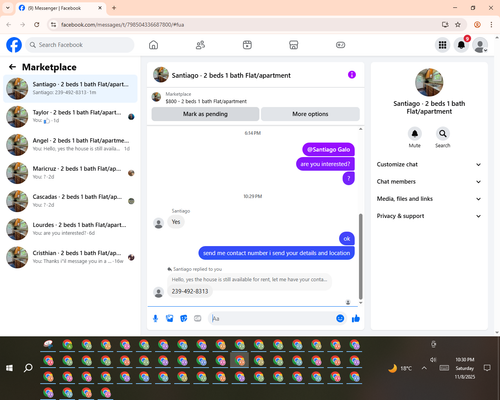
Task: Open the account profile menu
Action: coord(480,45)
